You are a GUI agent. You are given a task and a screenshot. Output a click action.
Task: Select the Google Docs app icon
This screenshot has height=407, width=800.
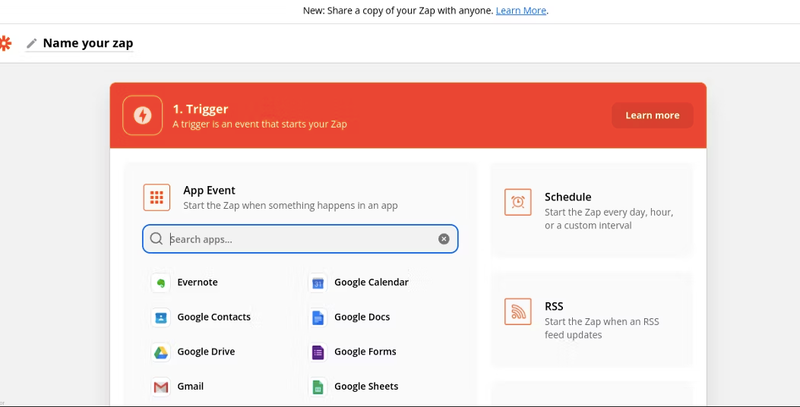(x=318, y=317)
